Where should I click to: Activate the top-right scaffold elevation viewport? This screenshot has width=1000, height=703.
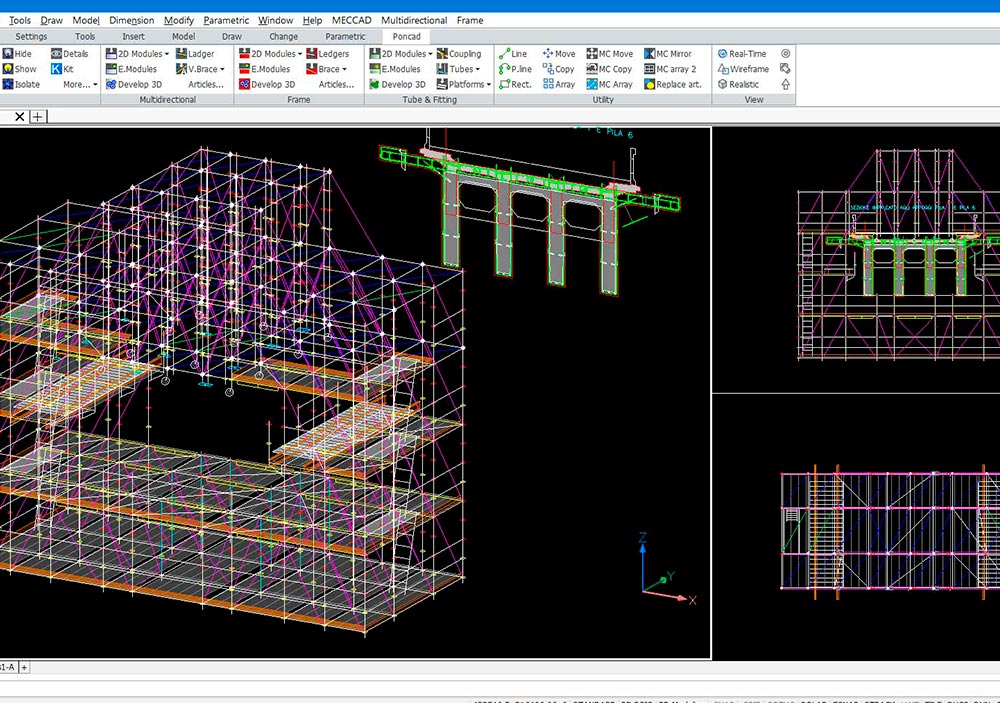point(856,260)
